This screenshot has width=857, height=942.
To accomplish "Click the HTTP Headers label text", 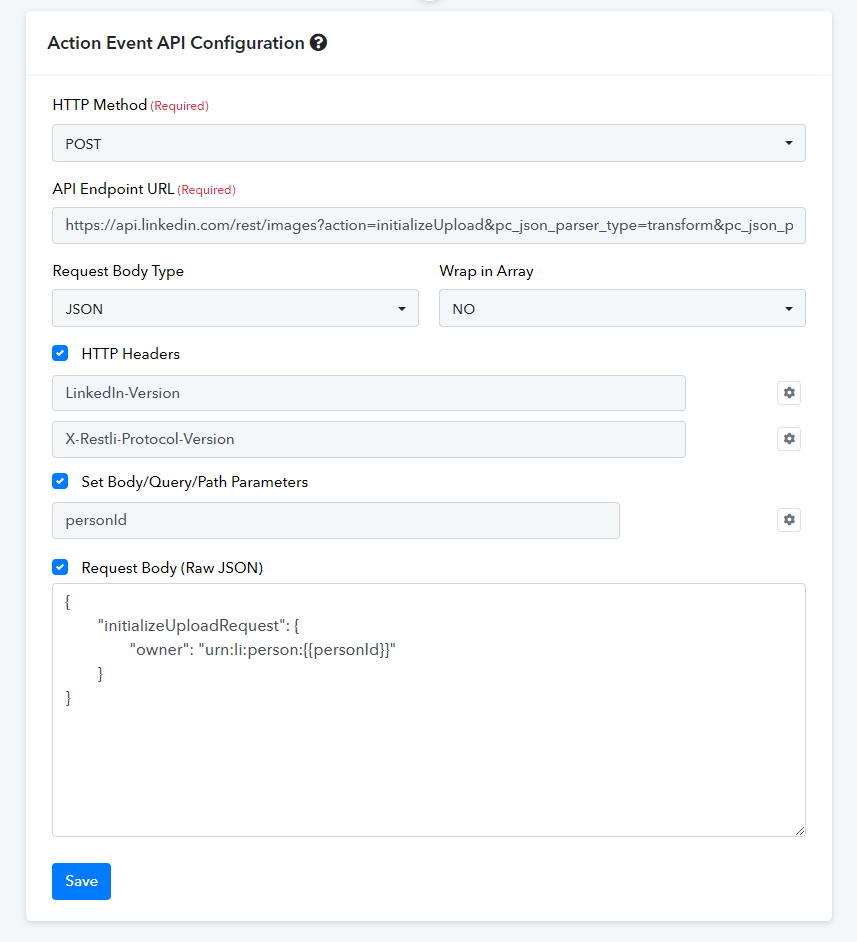I will tap(130, 354).
